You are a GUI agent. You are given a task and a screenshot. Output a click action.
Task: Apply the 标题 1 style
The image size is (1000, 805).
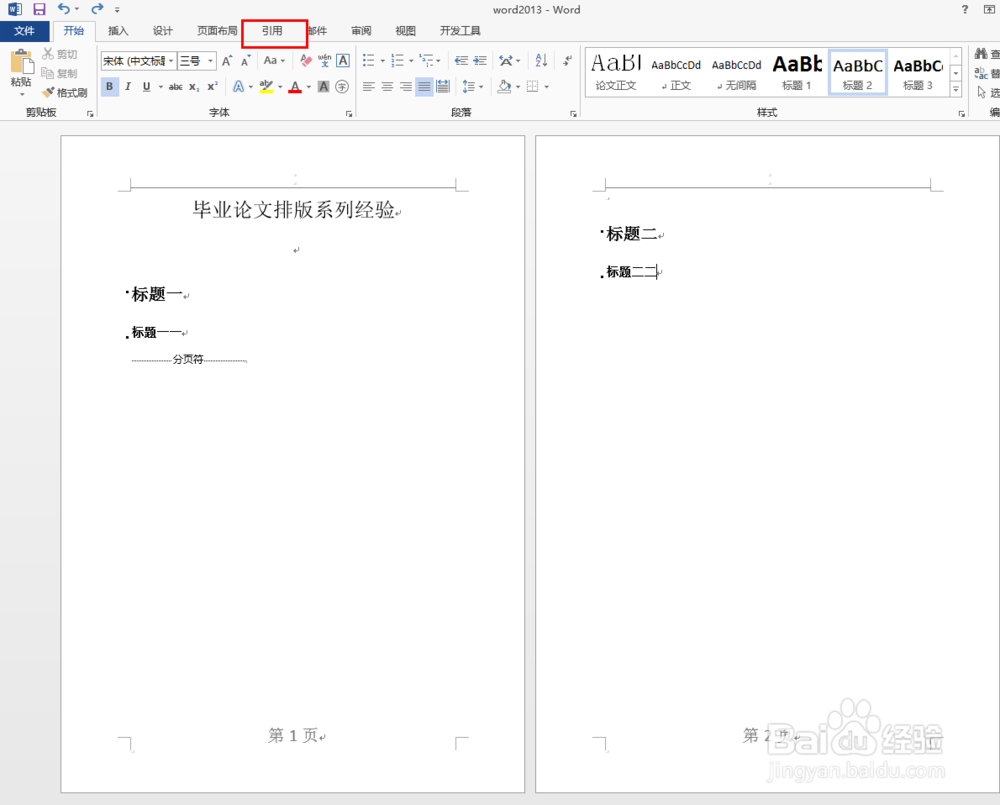(797, 70)
